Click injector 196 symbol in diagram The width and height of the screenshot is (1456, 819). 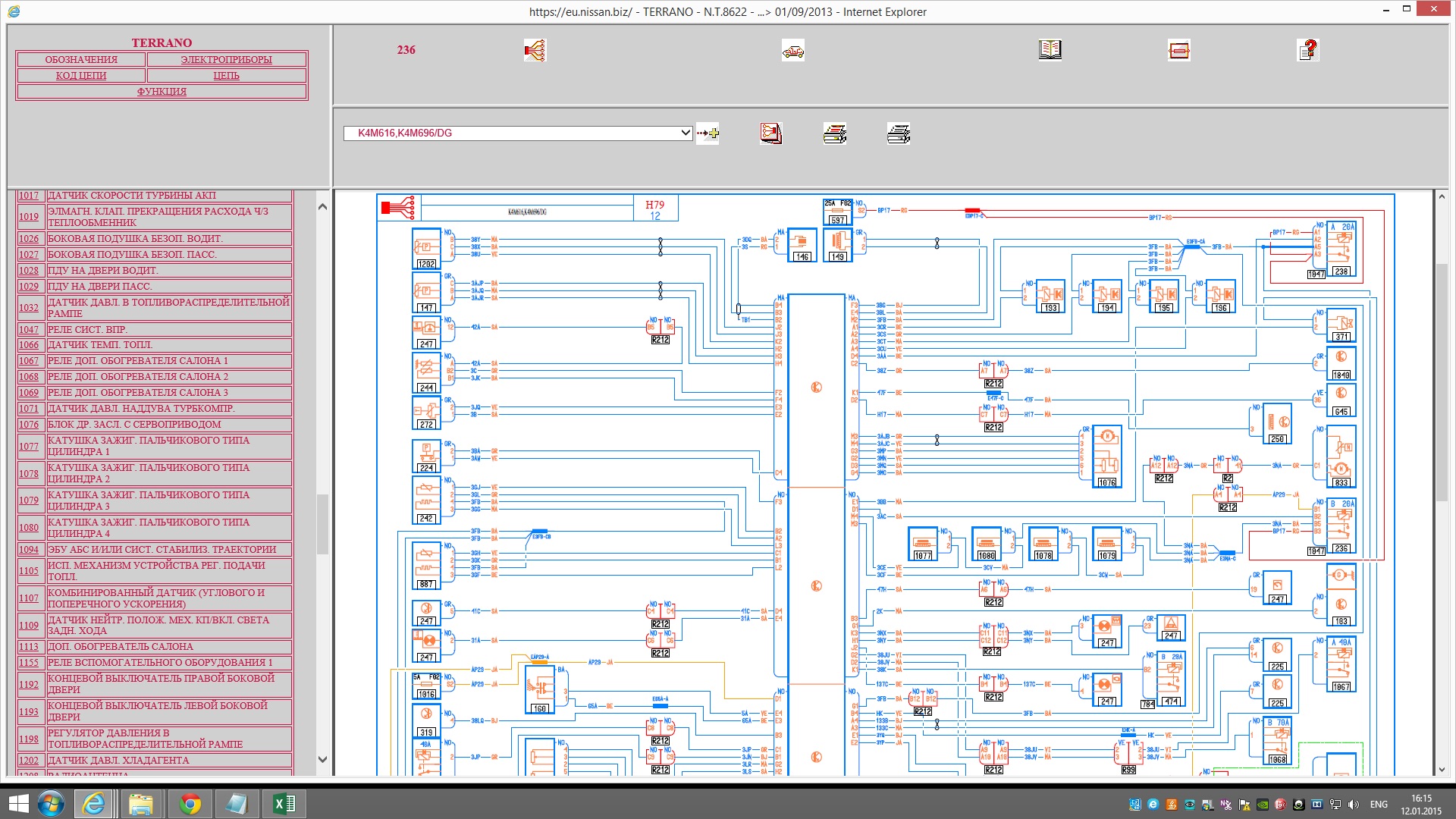(x=1220, y=297)
